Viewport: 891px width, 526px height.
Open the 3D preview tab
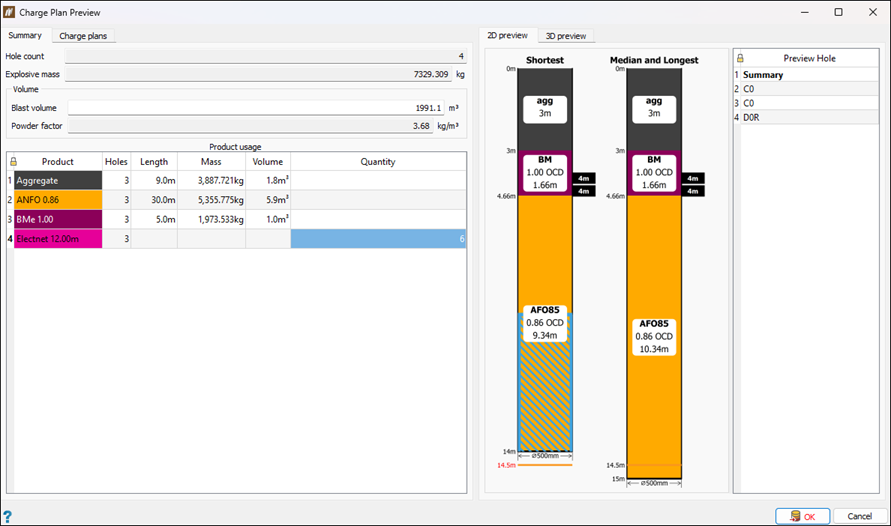click(x=565, y=36)
